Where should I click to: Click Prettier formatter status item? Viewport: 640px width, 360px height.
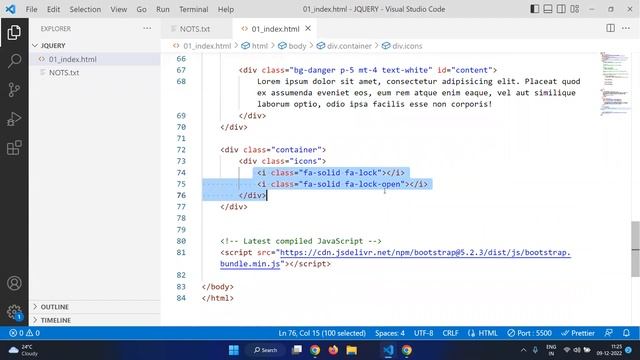coord(578,333)
